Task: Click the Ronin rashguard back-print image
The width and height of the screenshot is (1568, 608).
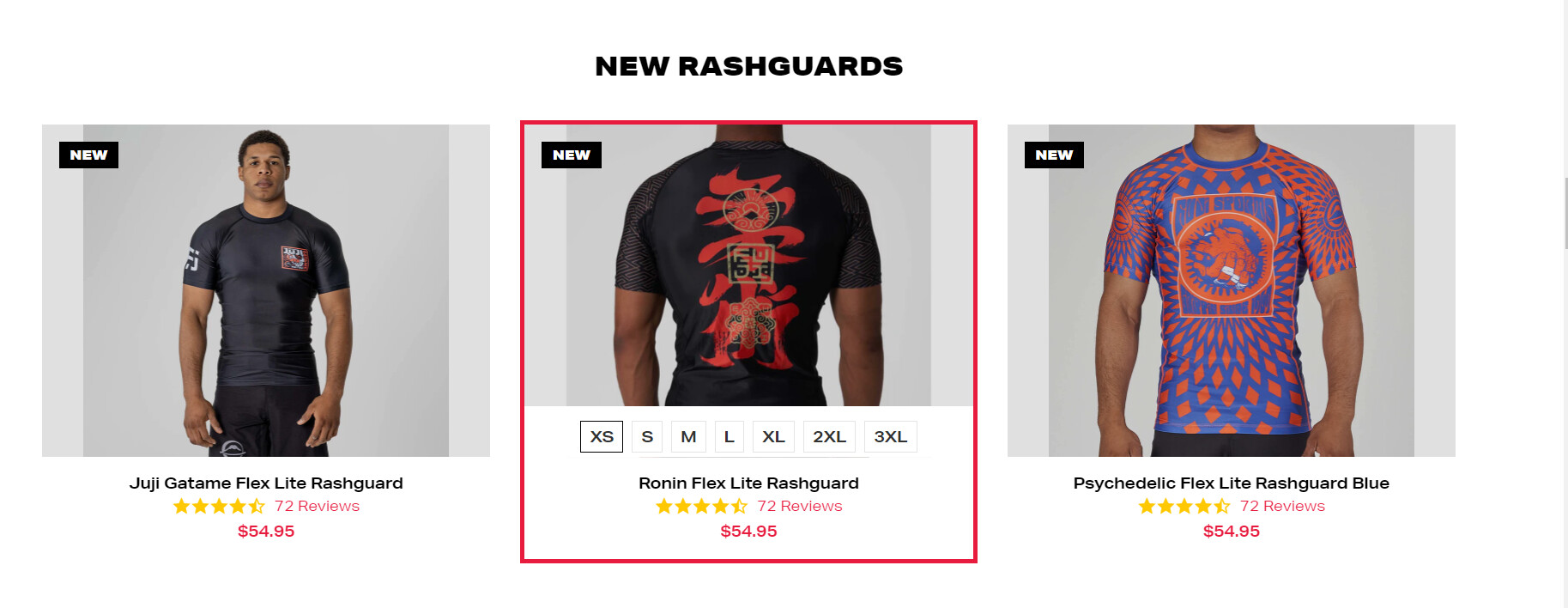Action: tap(748, 265)
